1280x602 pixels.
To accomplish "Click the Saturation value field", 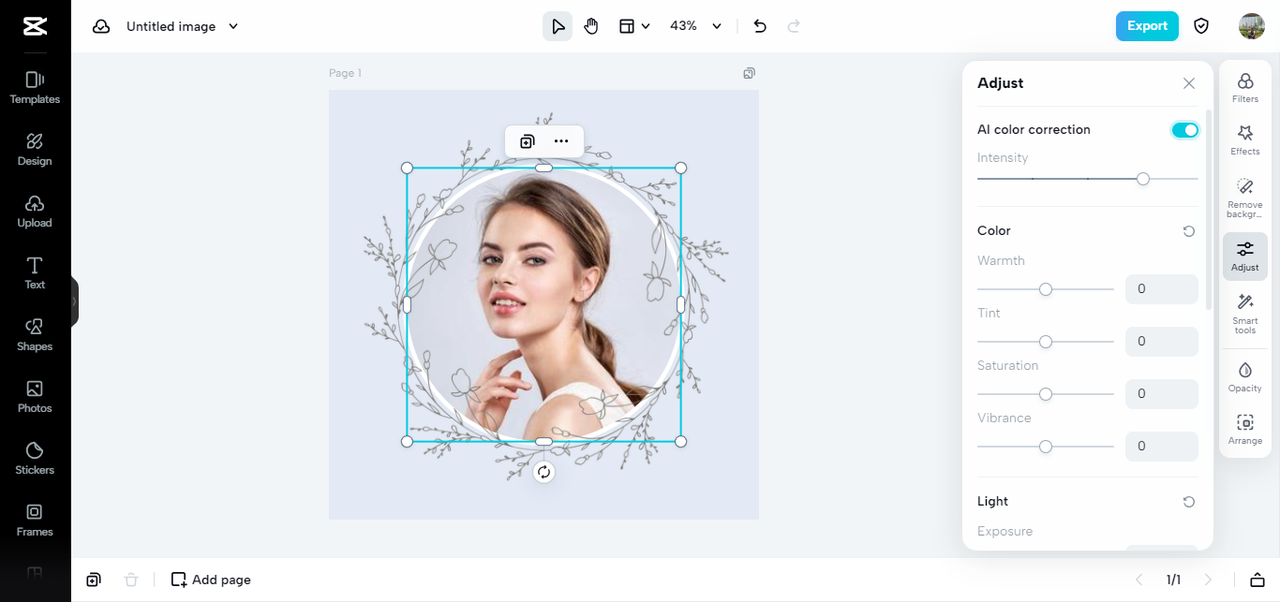I will (x=1162, y=394).
